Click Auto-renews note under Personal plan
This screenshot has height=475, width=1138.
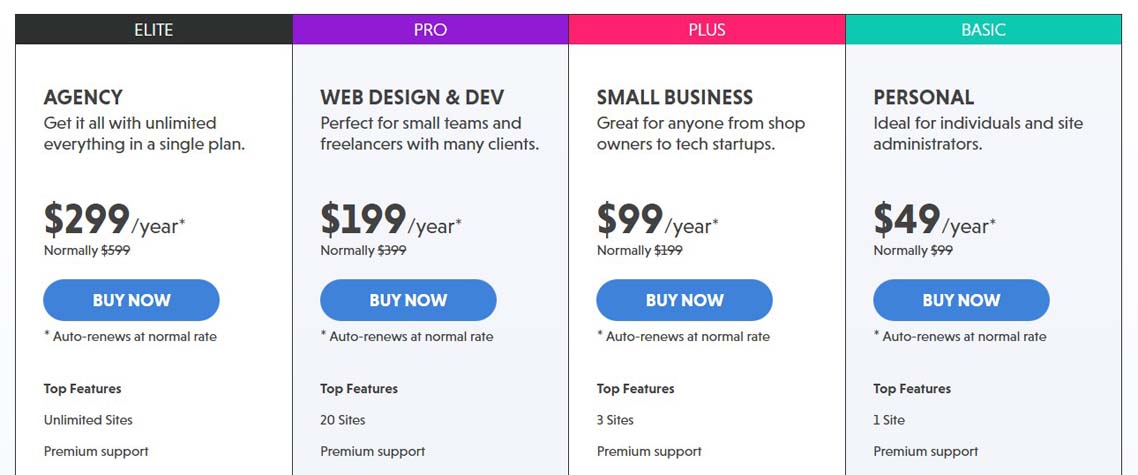click(x=960, y=337)
